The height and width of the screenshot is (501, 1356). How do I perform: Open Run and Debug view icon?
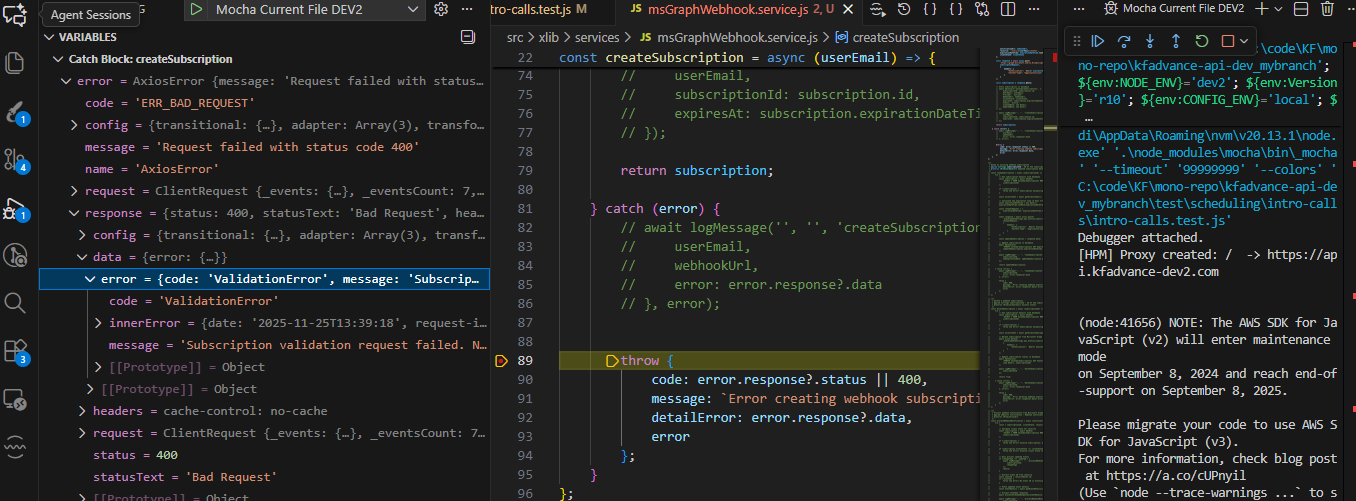tap(15, 208)
